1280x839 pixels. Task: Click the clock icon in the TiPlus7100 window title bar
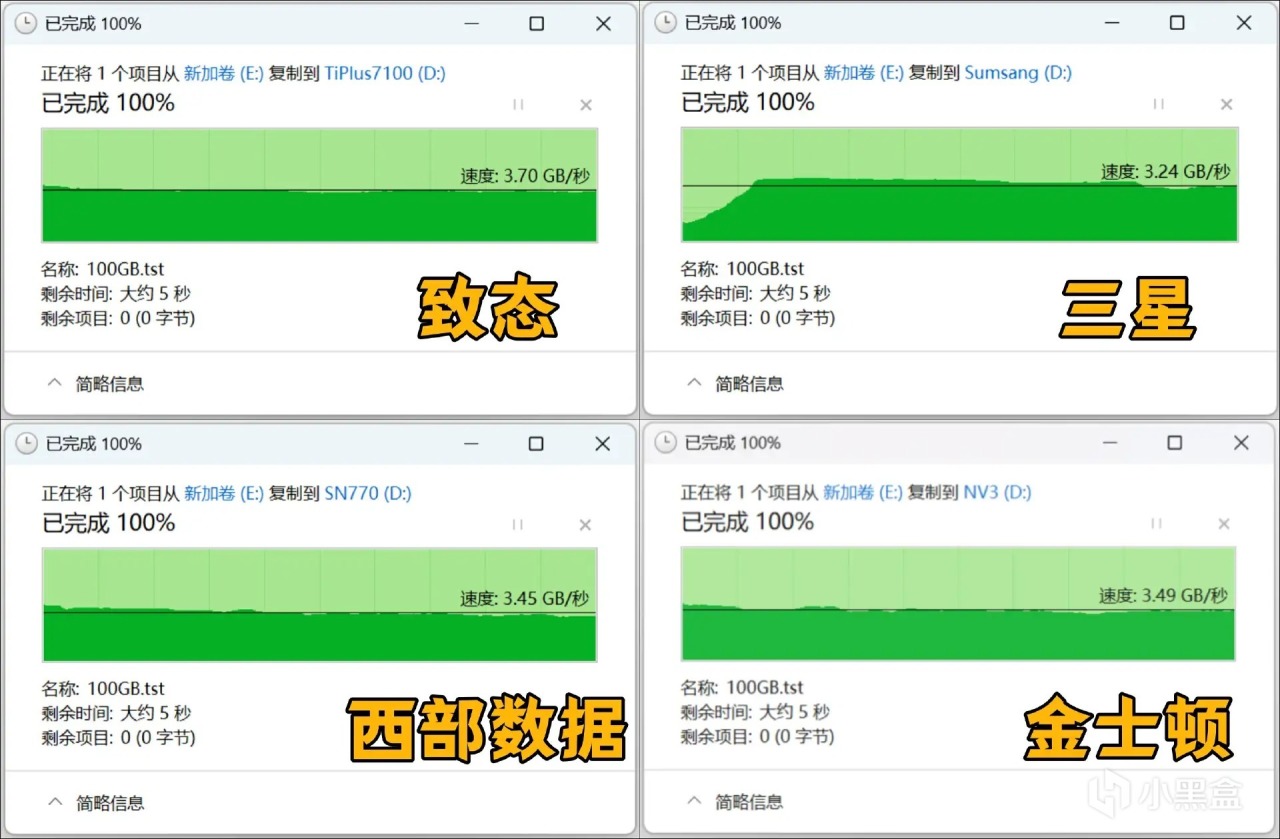pyautogui.click(x=26, y=23)
